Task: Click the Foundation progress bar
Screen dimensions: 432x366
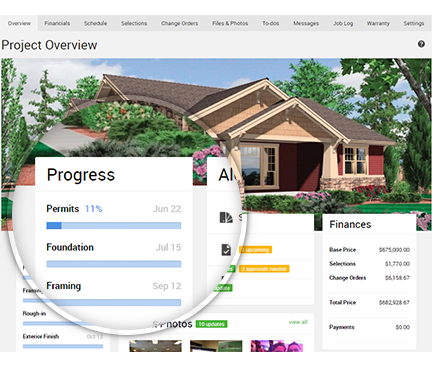Action: [114, 264]
